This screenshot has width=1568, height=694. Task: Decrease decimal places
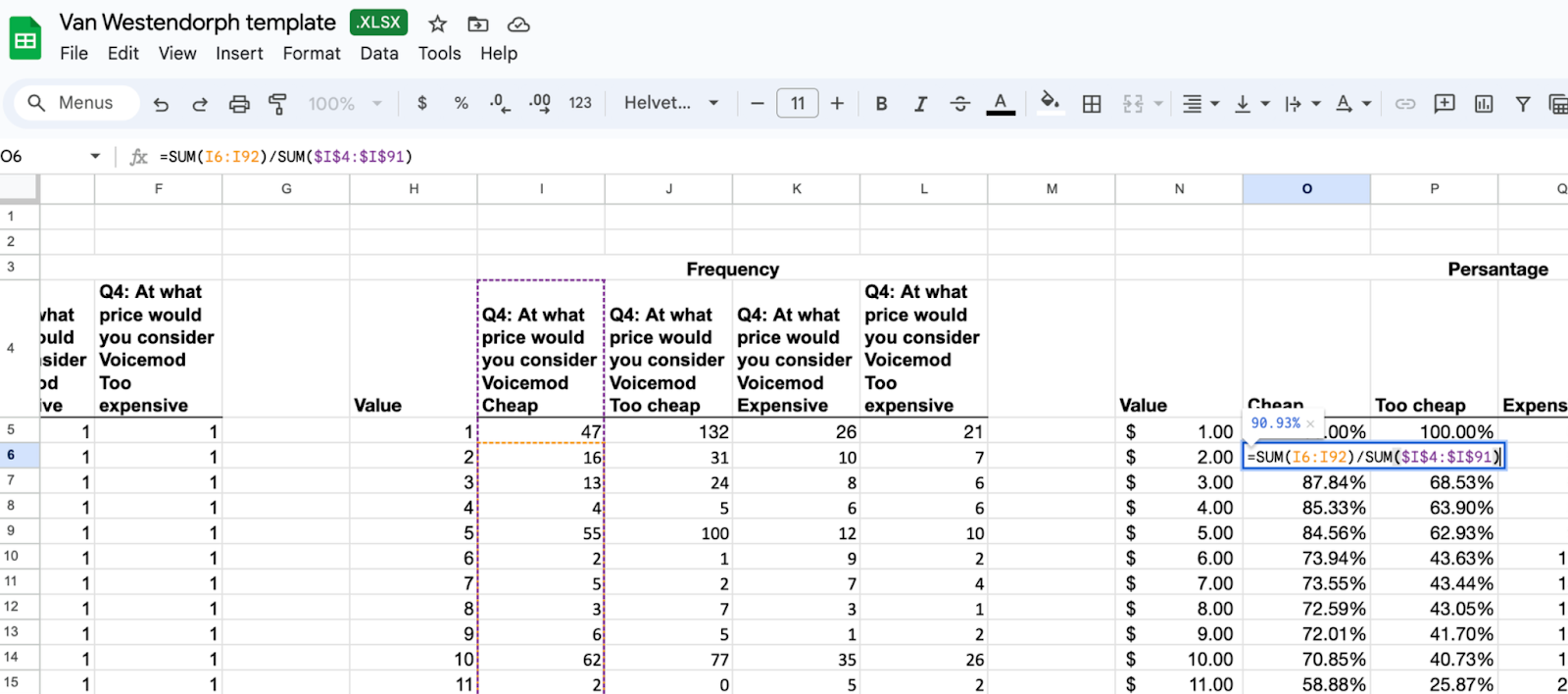500,103
